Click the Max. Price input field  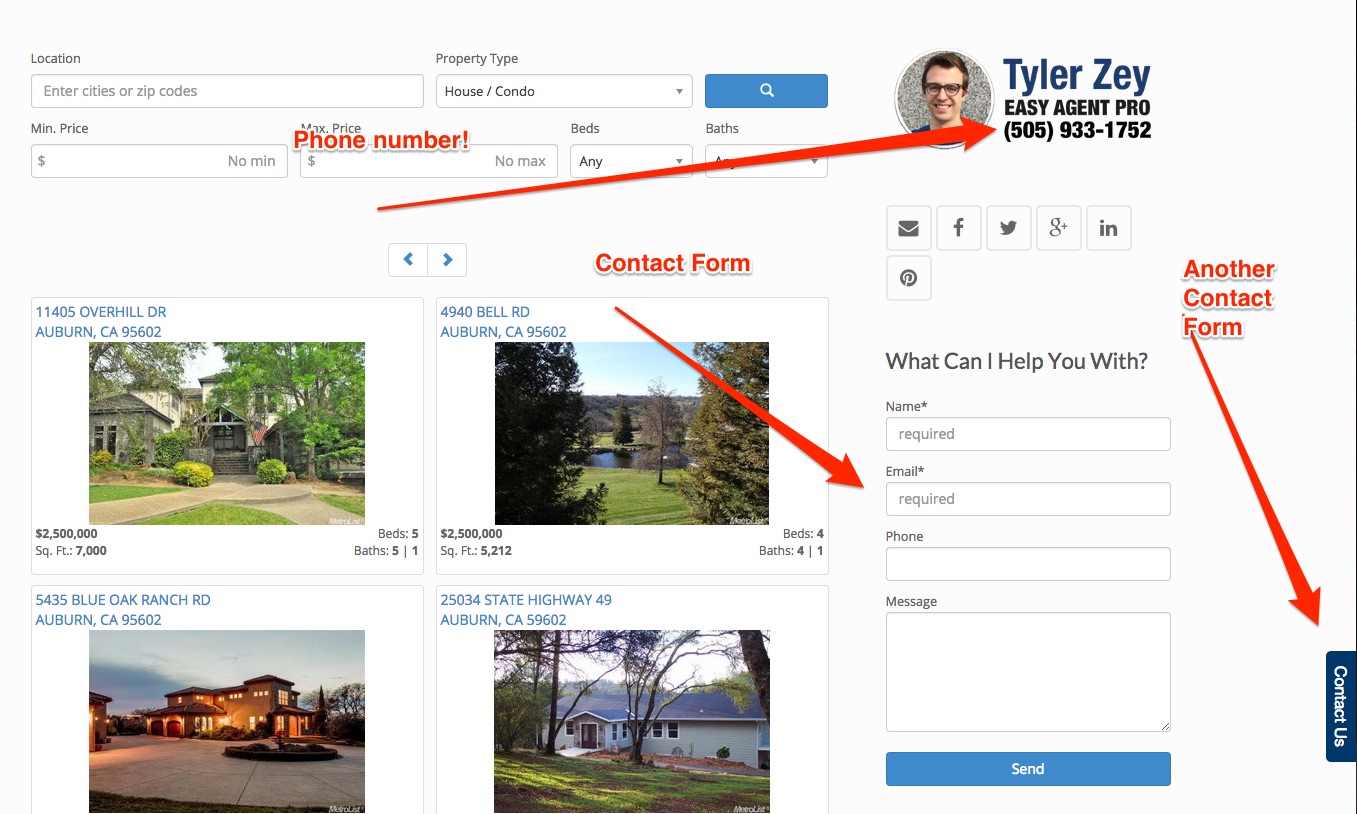(429, 161)
